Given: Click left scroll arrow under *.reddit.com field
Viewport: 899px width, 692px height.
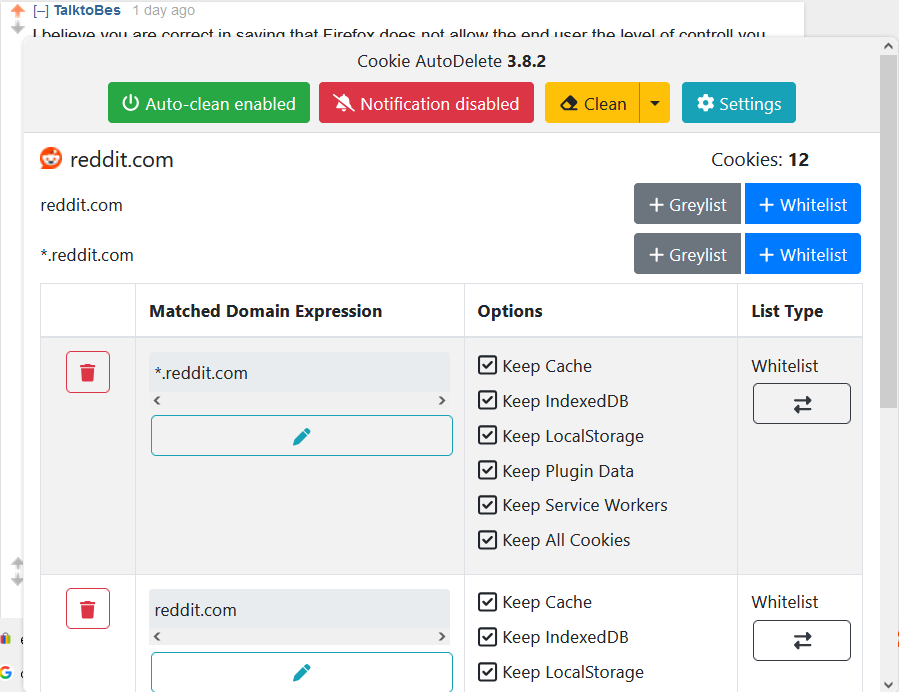Looking at the screenshot, I should pos(157,400).
